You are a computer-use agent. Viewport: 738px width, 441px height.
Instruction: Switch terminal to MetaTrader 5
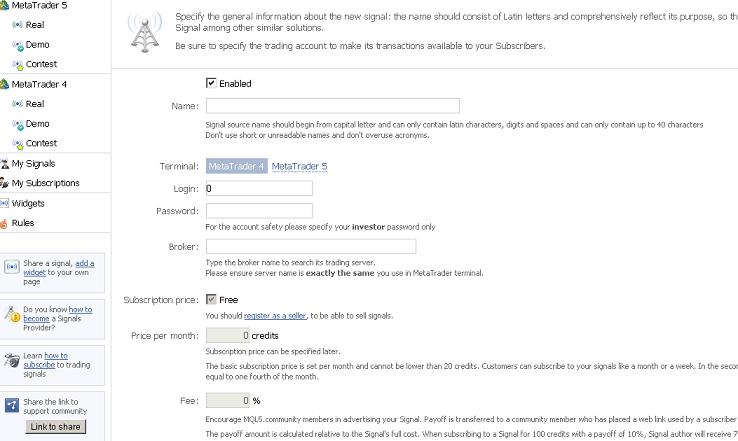tap(299, 166)
